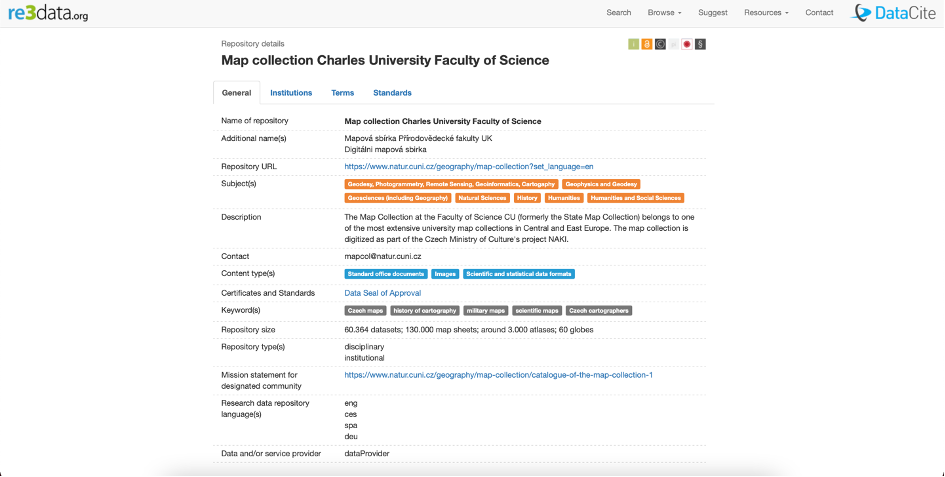Click the language code 'spa'

[x=351, y=426]
